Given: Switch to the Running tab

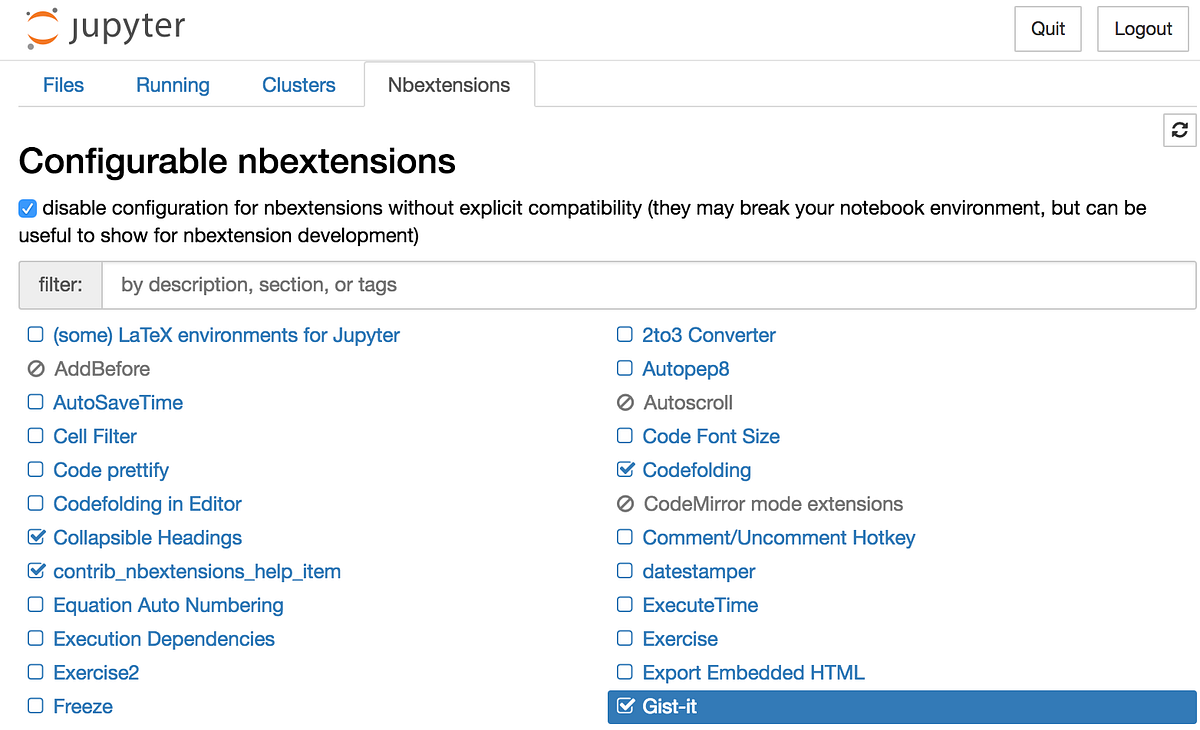Looking at the screenshot, I should point(172,85).
